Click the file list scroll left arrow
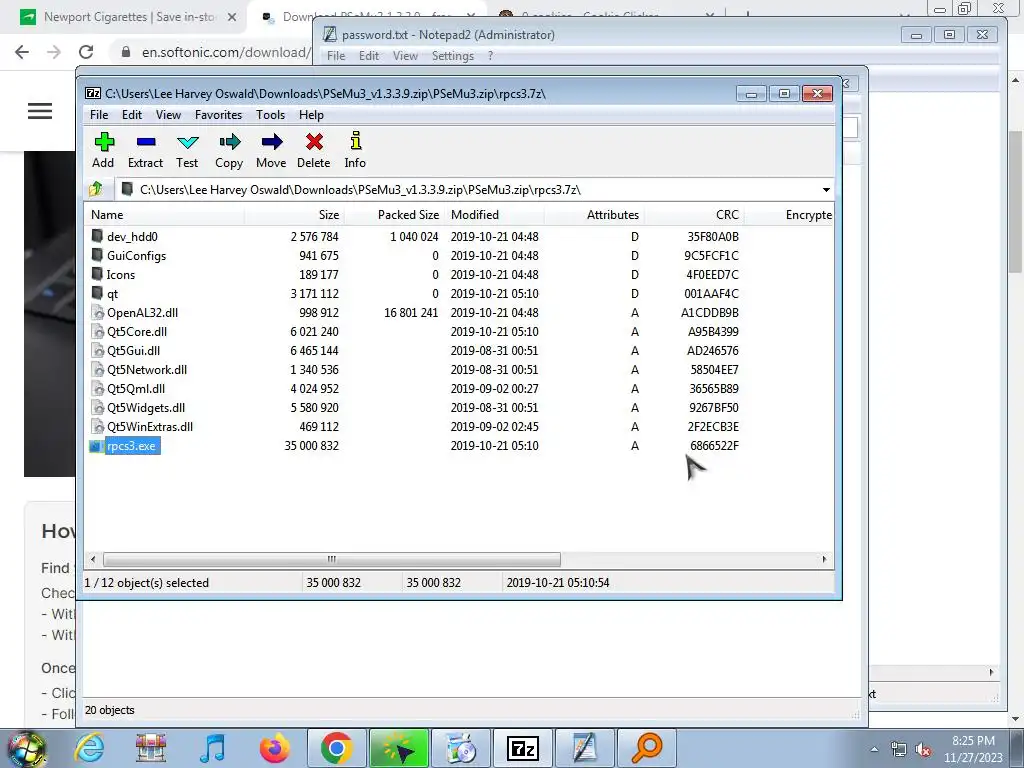Viewport: 1024px width, 768px height. pos(93,559)
